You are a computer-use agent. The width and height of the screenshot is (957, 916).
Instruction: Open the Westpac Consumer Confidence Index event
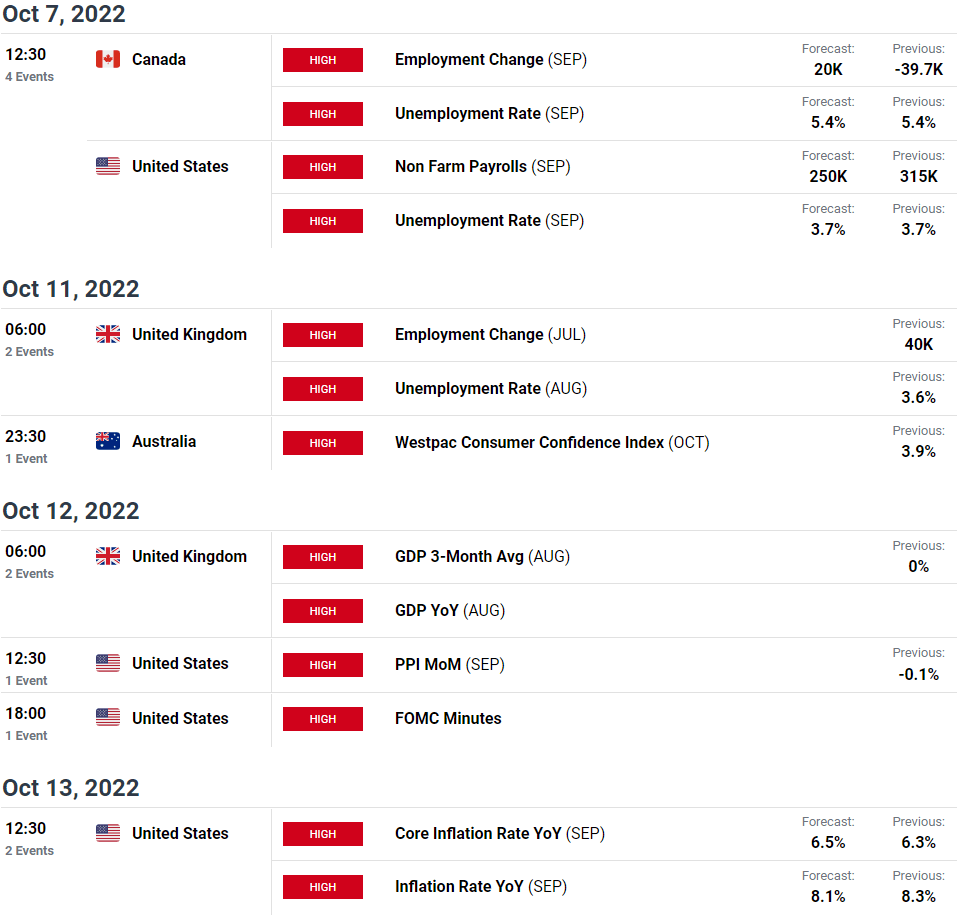[x=552, y=442]
